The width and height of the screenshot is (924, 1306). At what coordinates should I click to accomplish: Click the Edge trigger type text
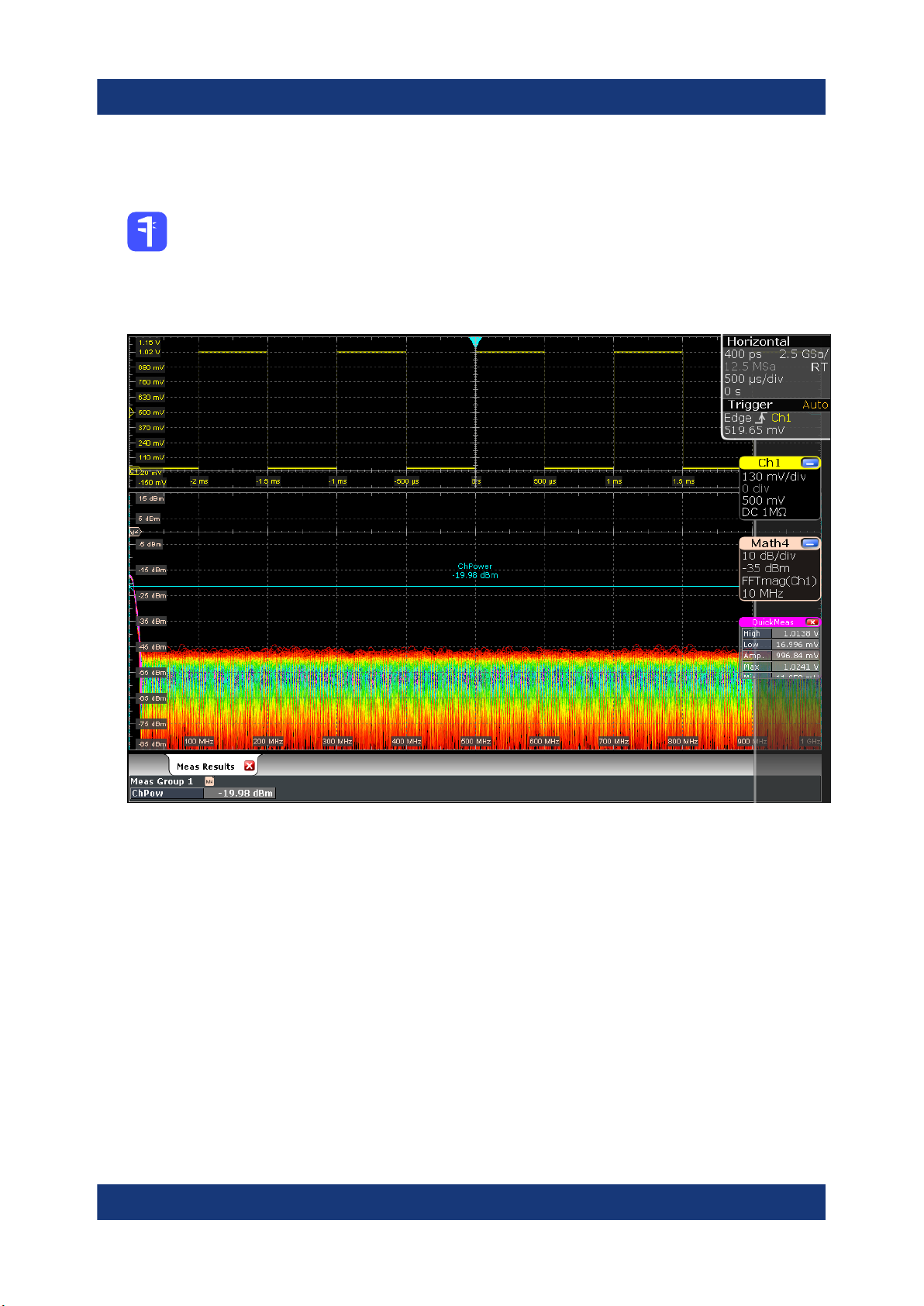click(x=738, y=418)
